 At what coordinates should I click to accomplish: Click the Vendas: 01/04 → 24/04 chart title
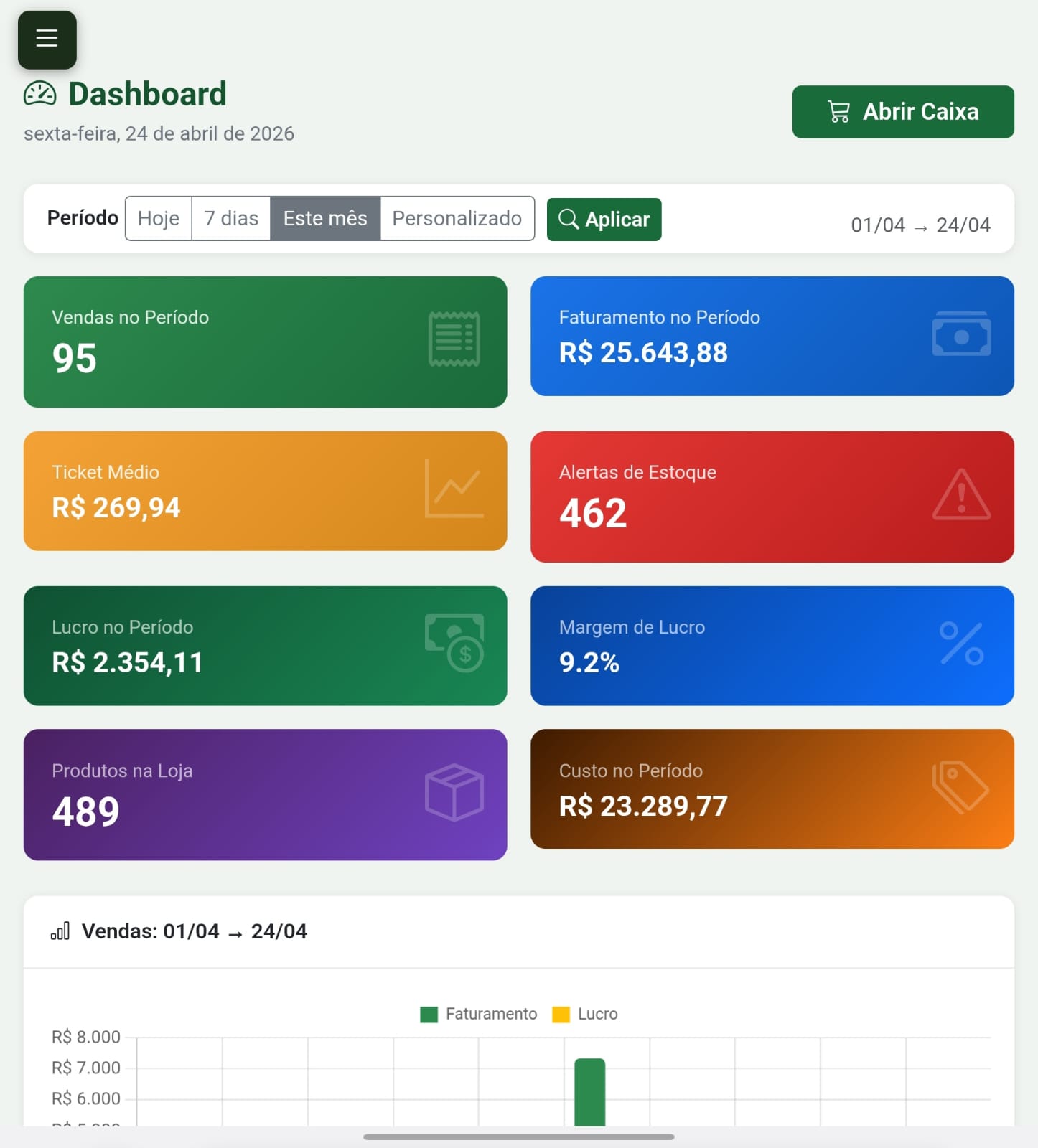[x=195, y=931]
